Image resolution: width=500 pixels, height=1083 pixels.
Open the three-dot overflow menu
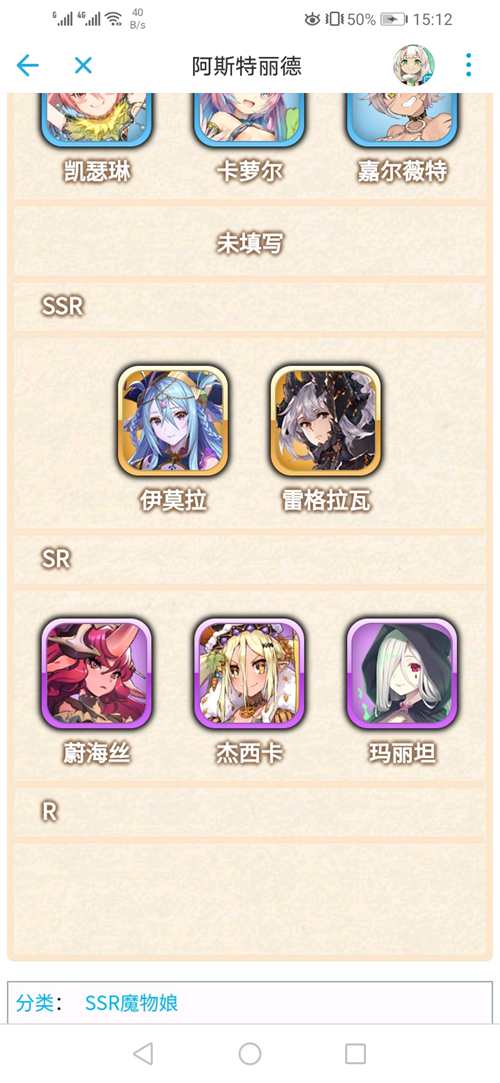click(x=468, y=65)
